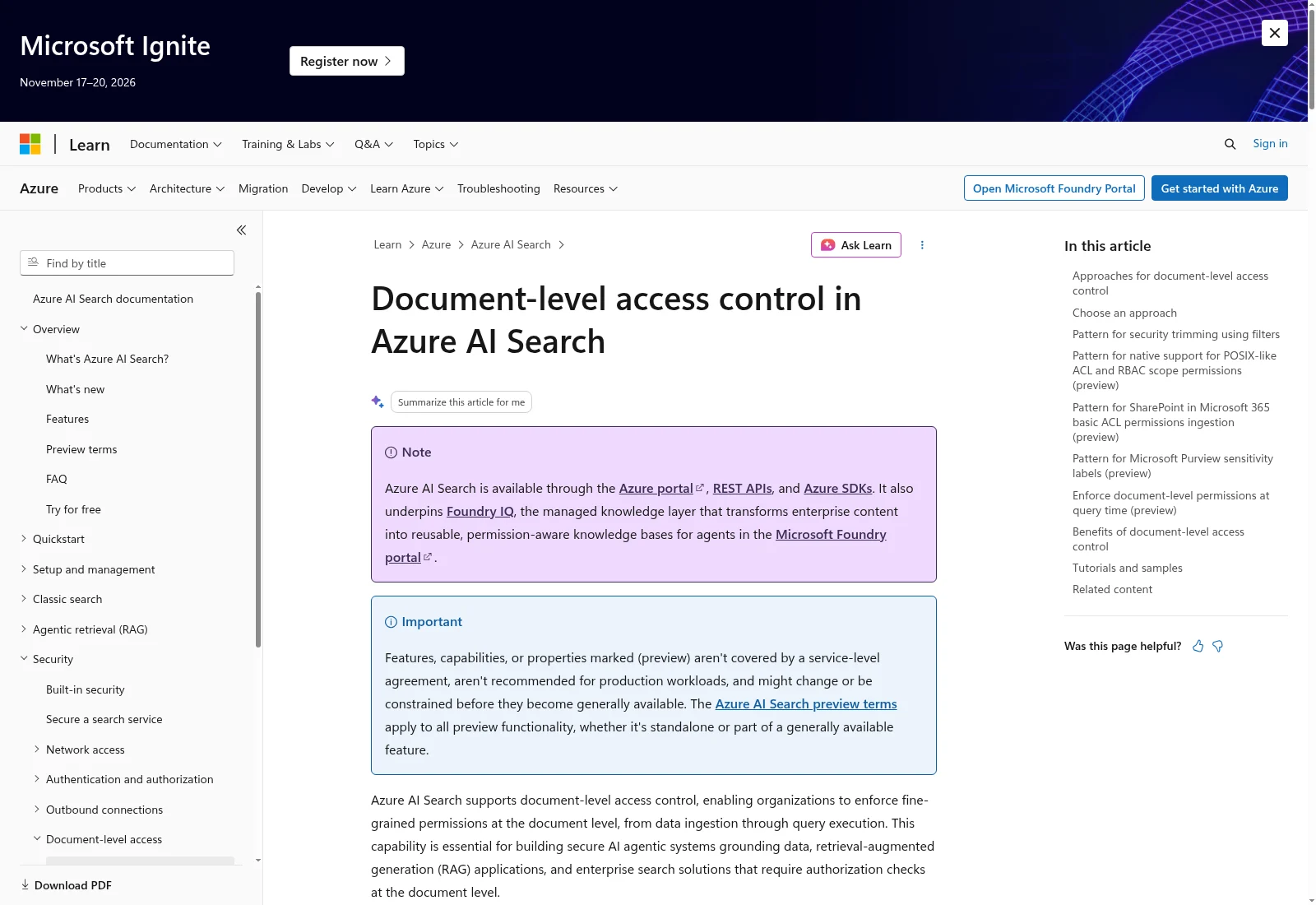Screen dimensions: 1316x905
Task: Open the Products dropdown in Azure bar
Action: [x=107, y=188]
